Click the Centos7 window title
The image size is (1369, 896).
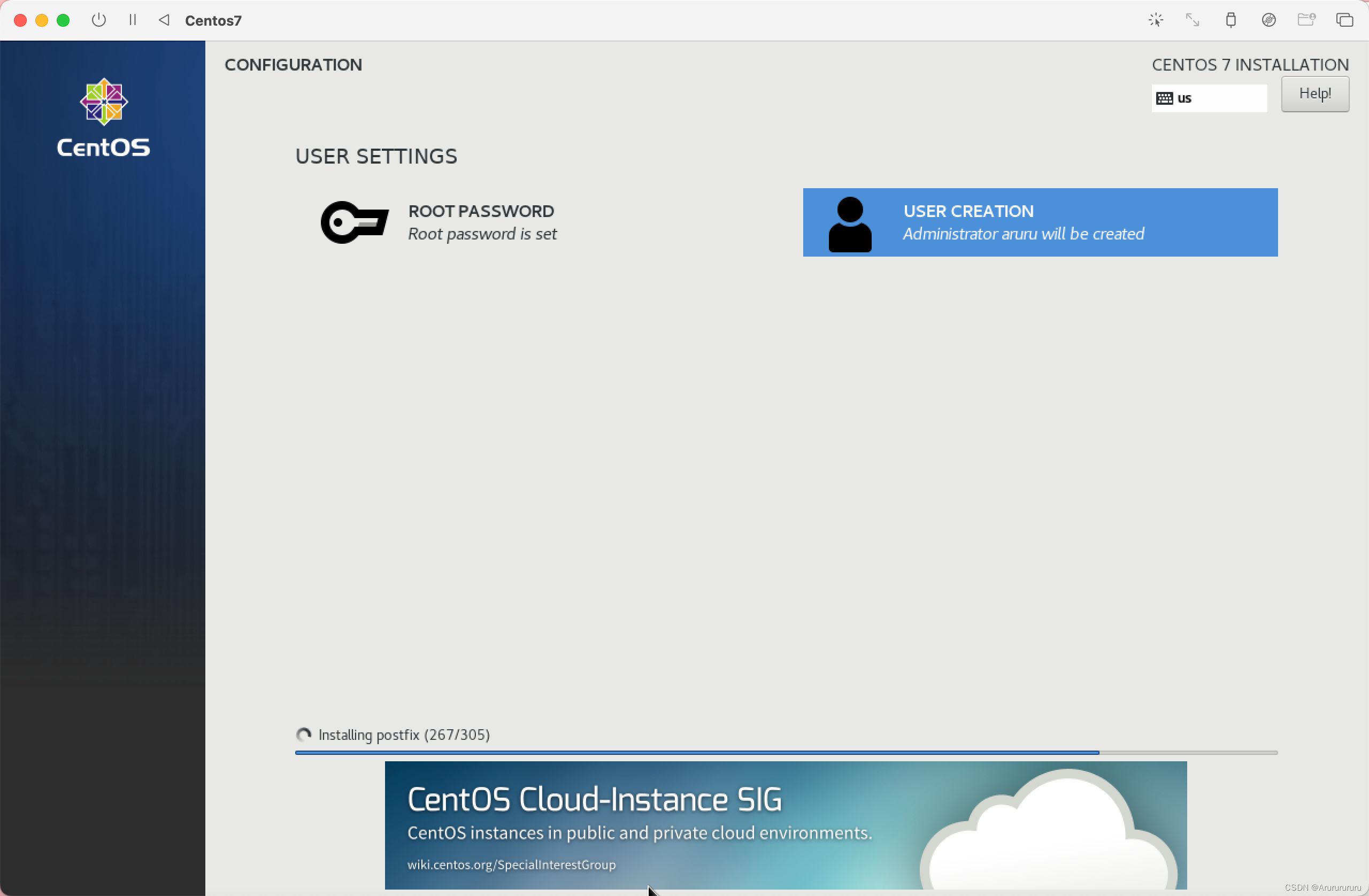point(213,21)
